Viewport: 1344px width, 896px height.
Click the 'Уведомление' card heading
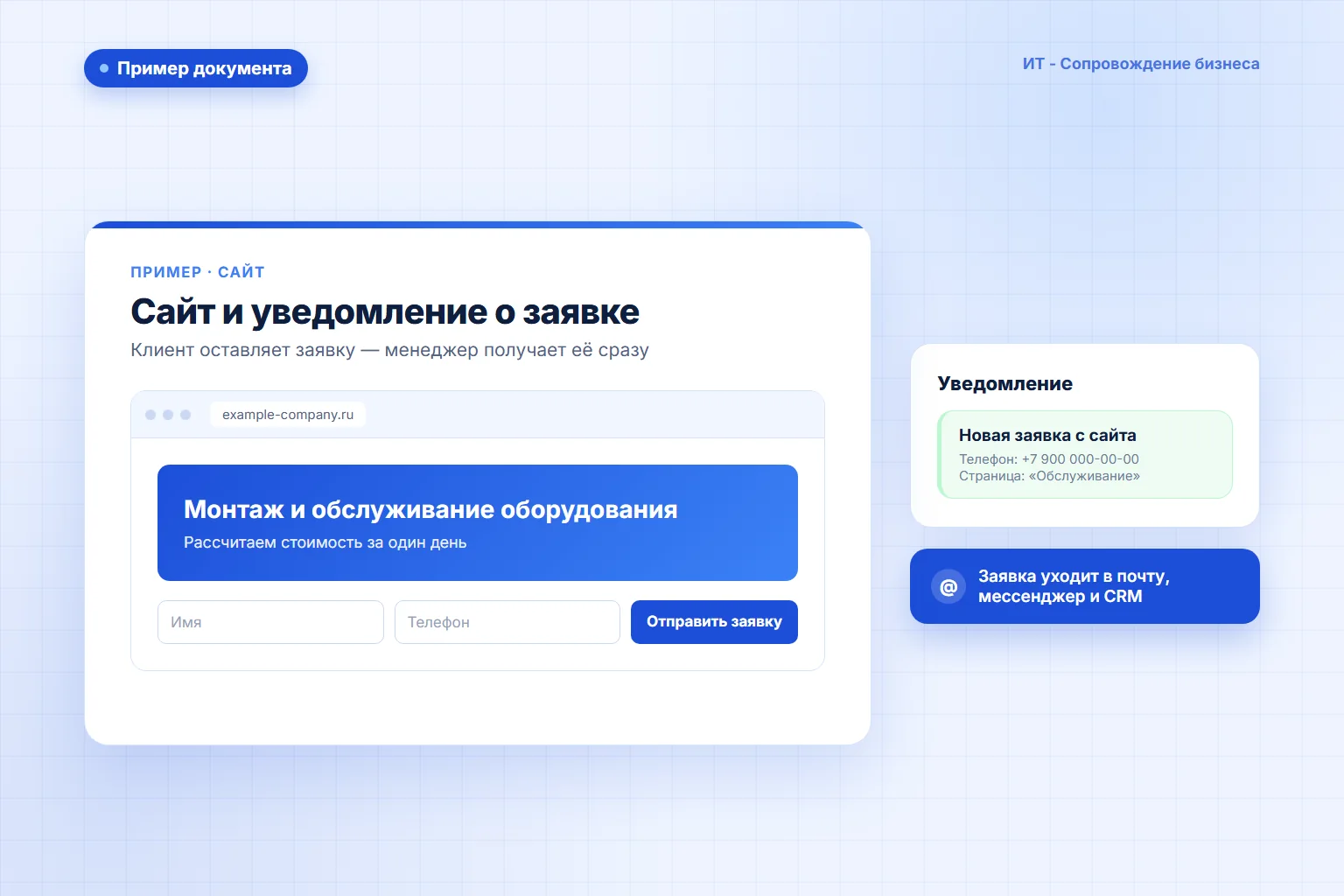(x=1004, y=383)
